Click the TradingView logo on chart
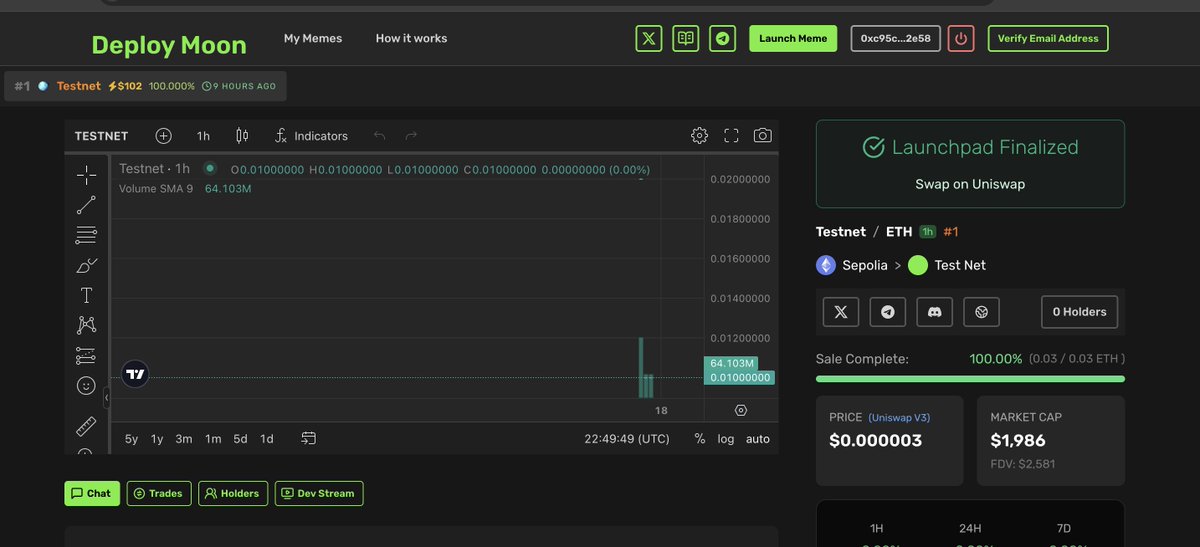The image size is (1200, 547). (x=136, y=374)
